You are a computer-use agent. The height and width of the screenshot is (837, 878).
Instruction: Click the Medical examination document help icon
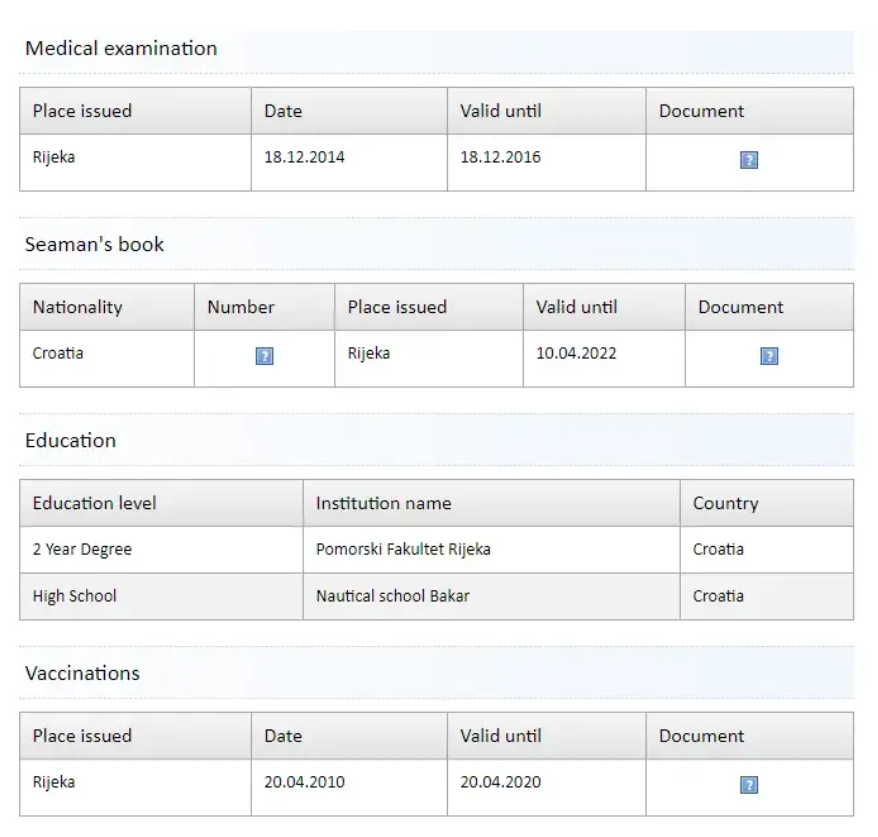pyautogui.click(x=749, y=160)
